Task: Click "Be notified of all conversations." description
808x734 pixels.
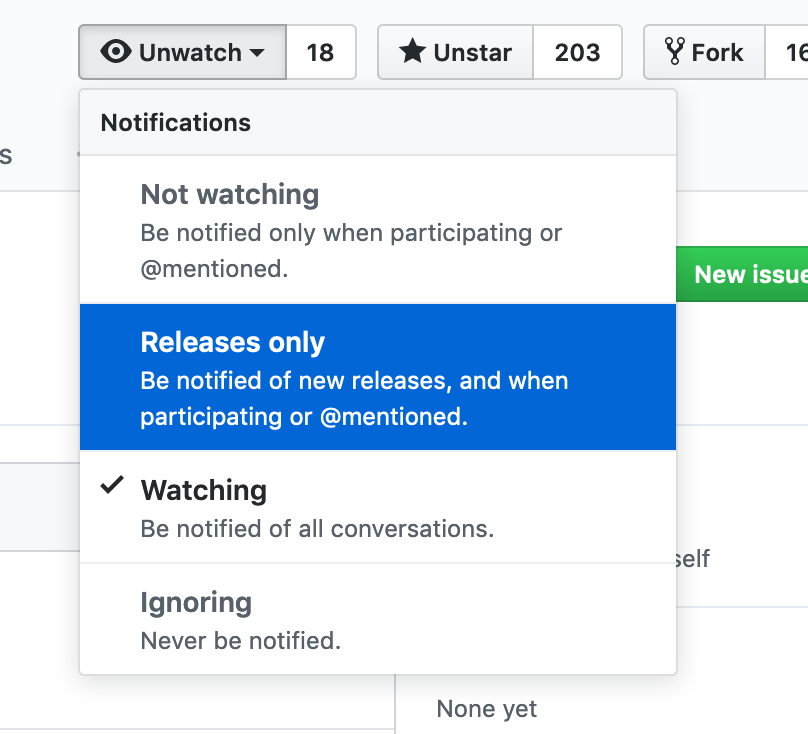Action: pyautogui.click(x=317, y=529)
